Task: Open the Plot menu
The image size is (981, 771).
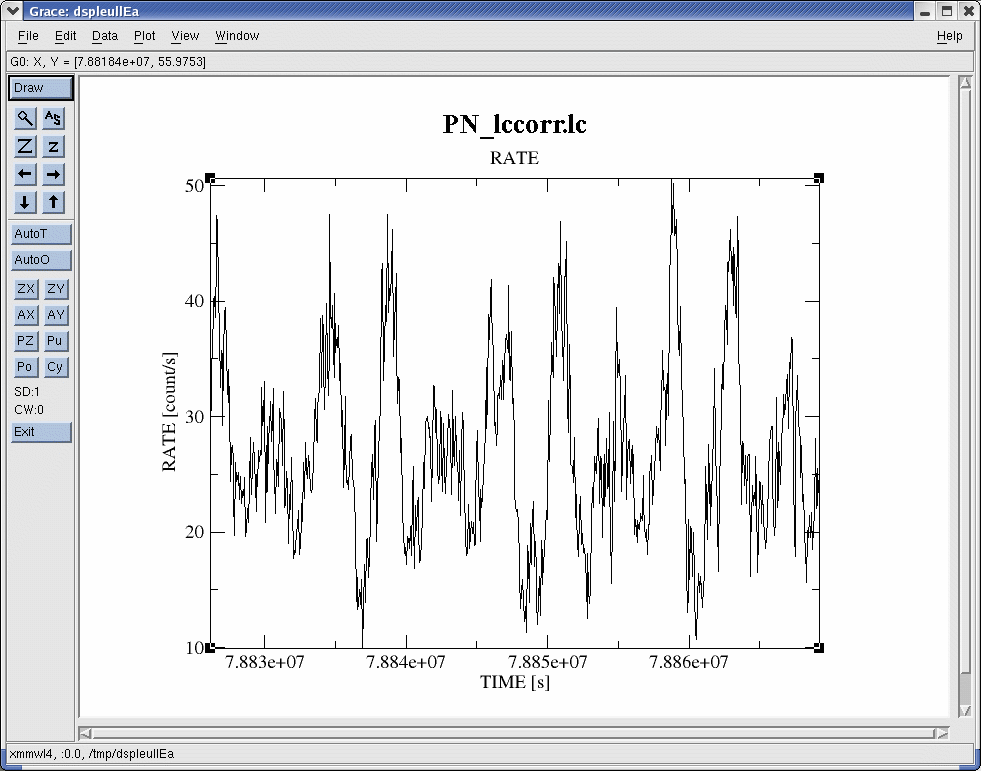Action: click(145, 36)
